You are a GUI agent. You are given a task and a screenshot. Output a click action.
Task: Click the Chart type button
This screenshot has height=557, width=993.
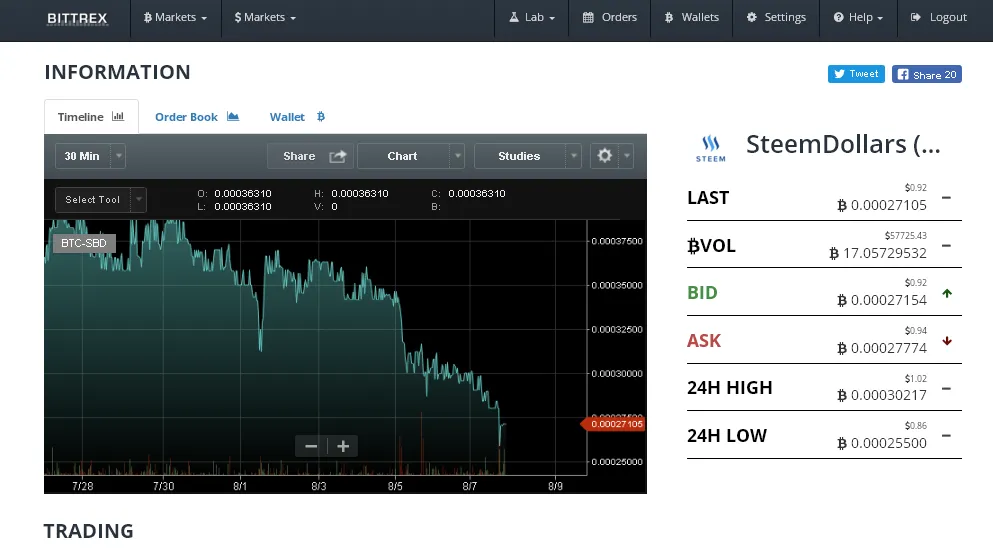[x=403, y=156]
